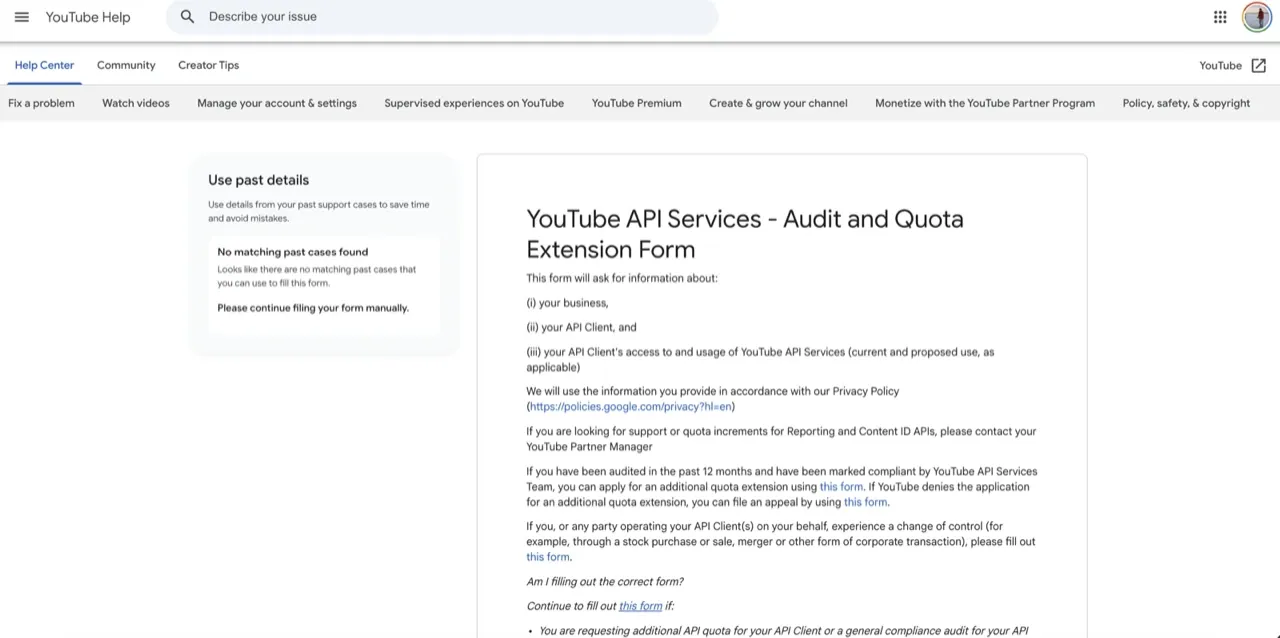Image resolution: width=1280 pixels, height=638 pixels.
Task: Click the 'Use past details' heading
Action: [258, 180]
